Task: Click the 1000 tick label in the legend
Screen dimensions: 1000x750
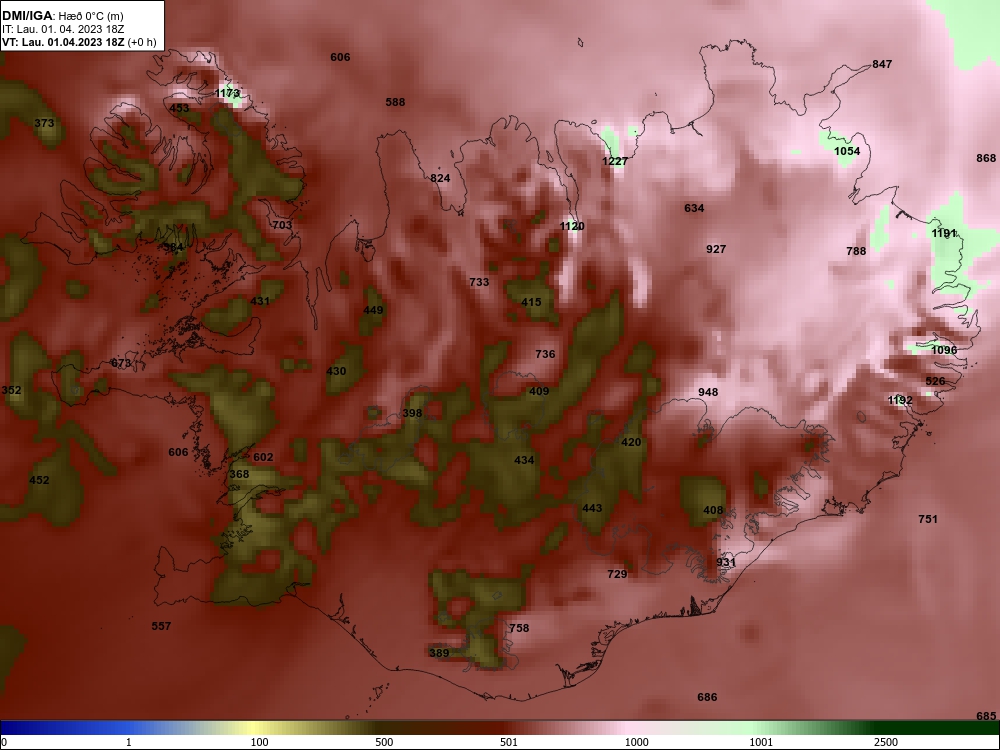Action: click(637, 742)
